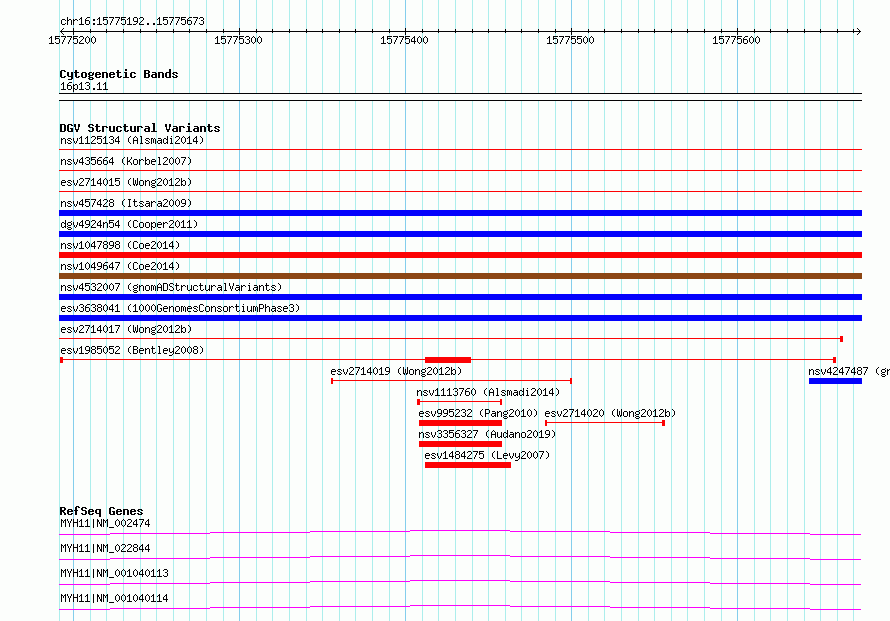Viewport: 890px width, 621px height.
Task: Click the ruler's right arrow end
Action: [x=858, y=31]
